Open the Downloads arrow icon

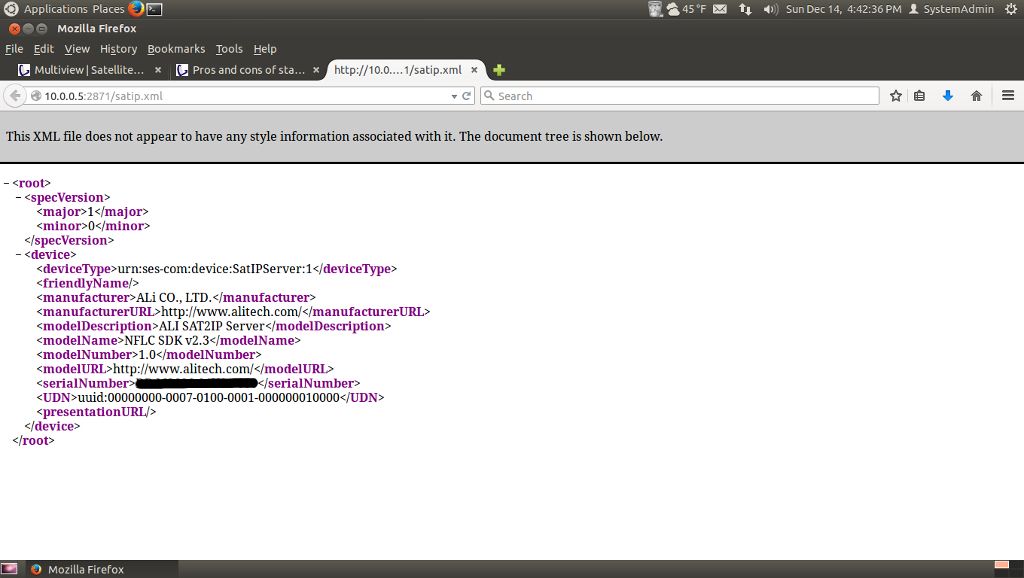[948, 96]
